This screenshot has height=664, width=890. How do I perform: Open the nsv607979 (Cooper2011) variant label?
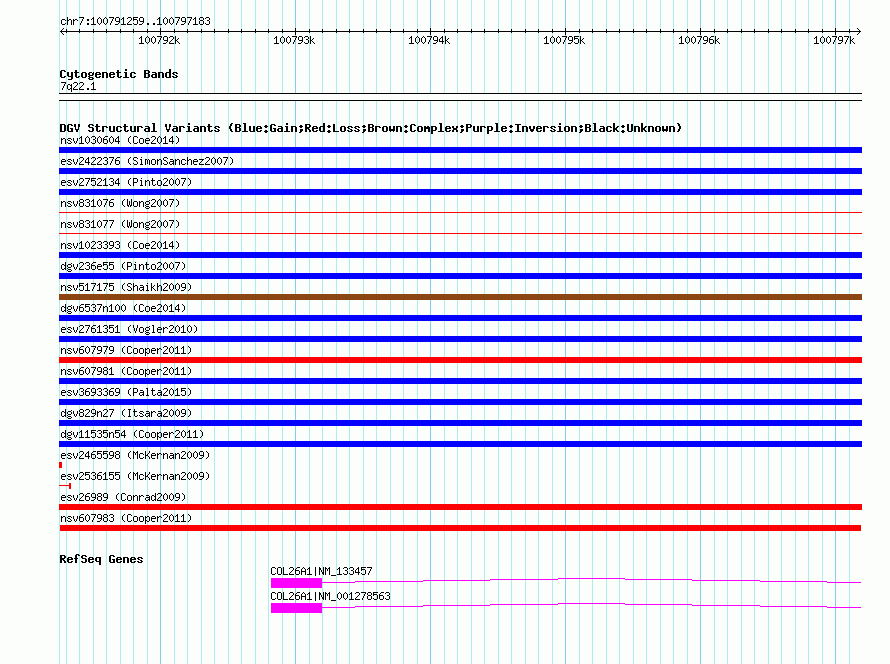(x=125, y=350)
